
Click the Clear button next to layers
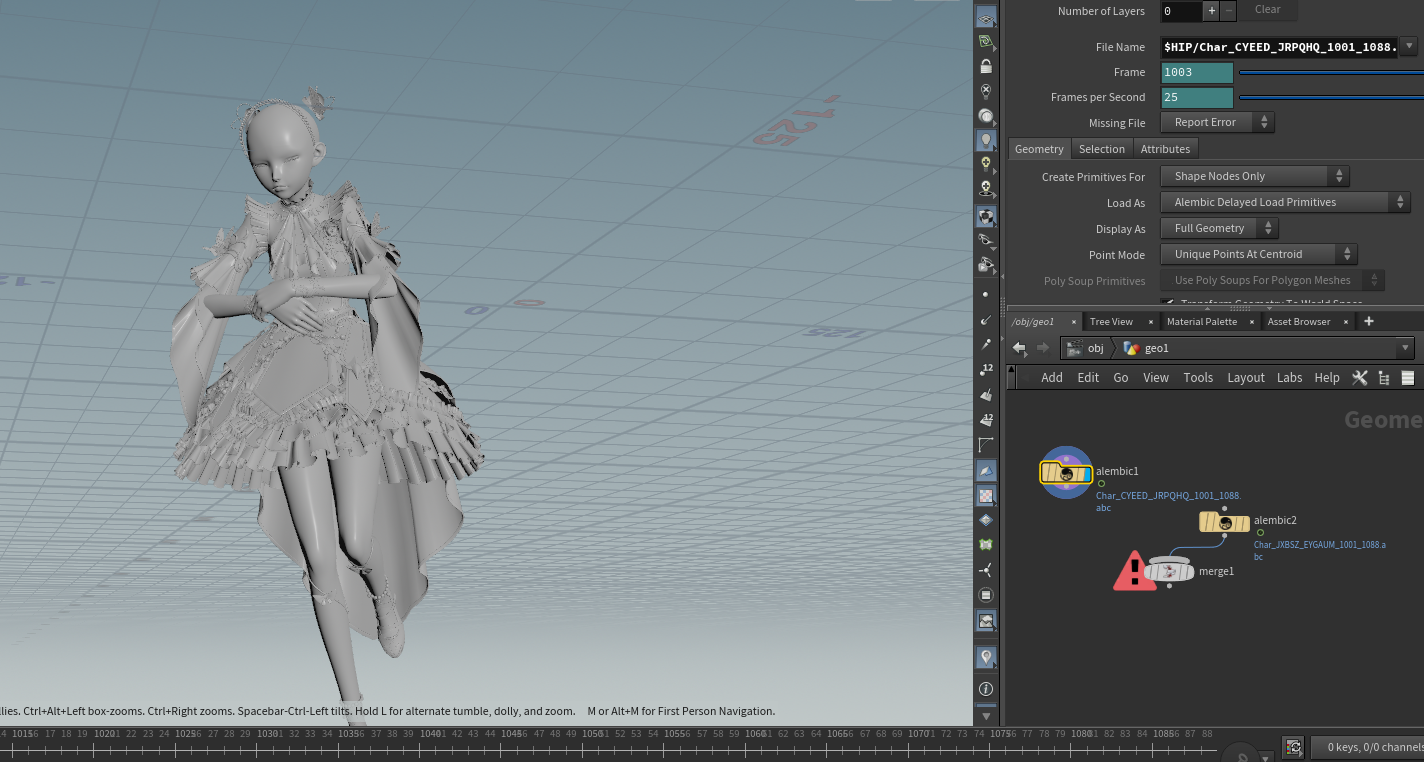point(1267,10)
